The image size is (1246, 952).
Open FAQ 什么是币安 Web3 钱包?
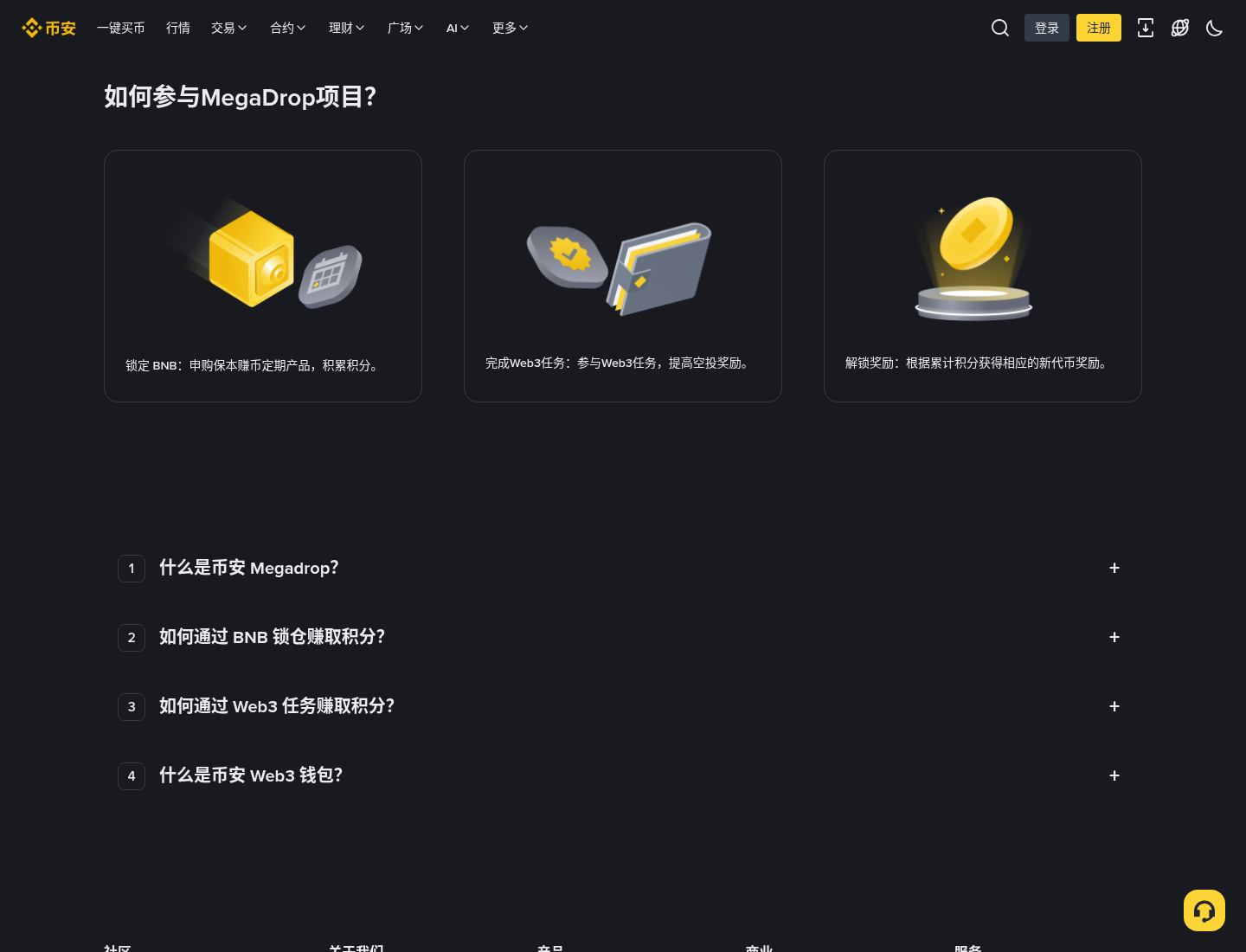[x=251, y=775]
